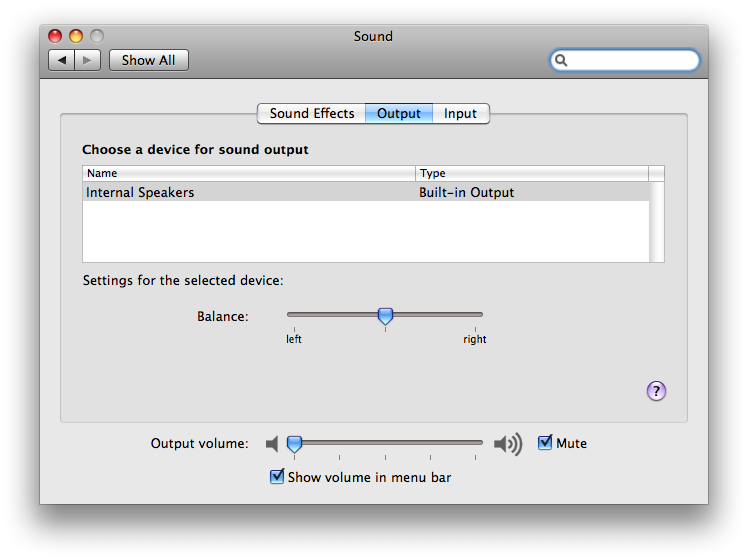The width and height of the screenshot is (748, 559).
Task: Close the Sound preferences window
Action: pyautogui.click(x=55, y=36)
